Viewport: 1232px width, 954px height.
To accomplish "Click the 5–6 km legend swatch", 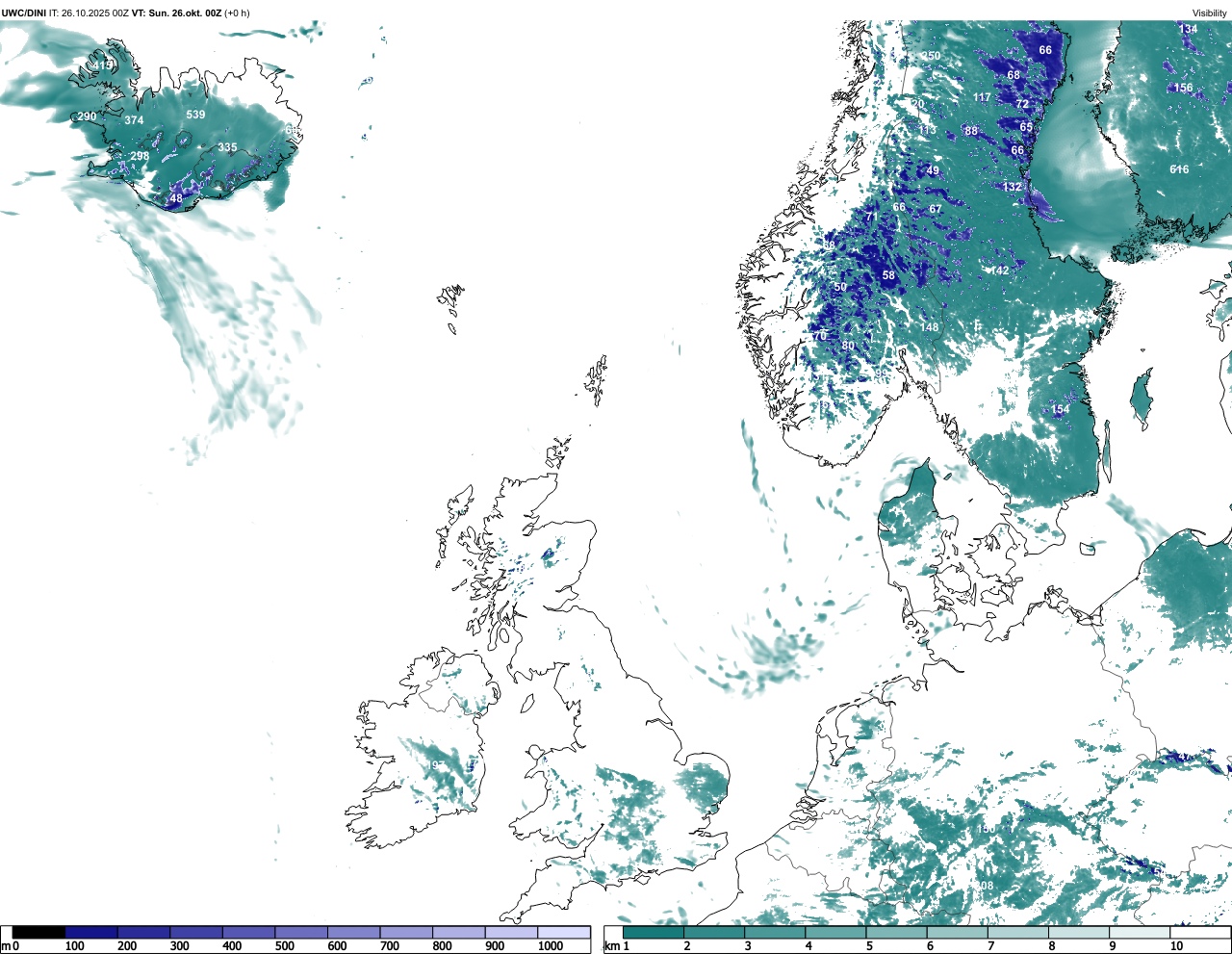I will (x=897, y=932).
